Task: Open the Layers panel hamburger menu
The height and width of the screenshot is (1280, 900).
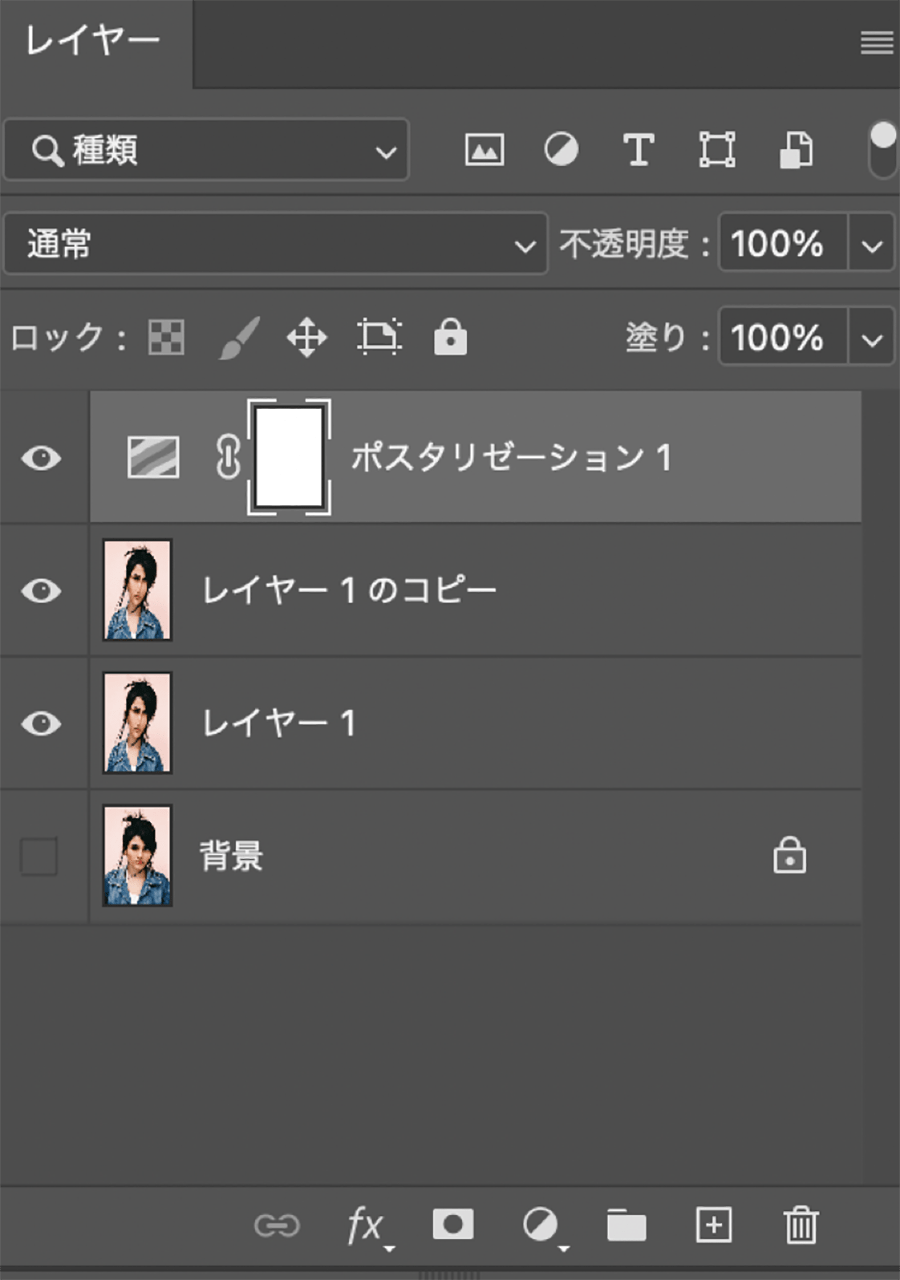Action: click(x=876, y=42)
